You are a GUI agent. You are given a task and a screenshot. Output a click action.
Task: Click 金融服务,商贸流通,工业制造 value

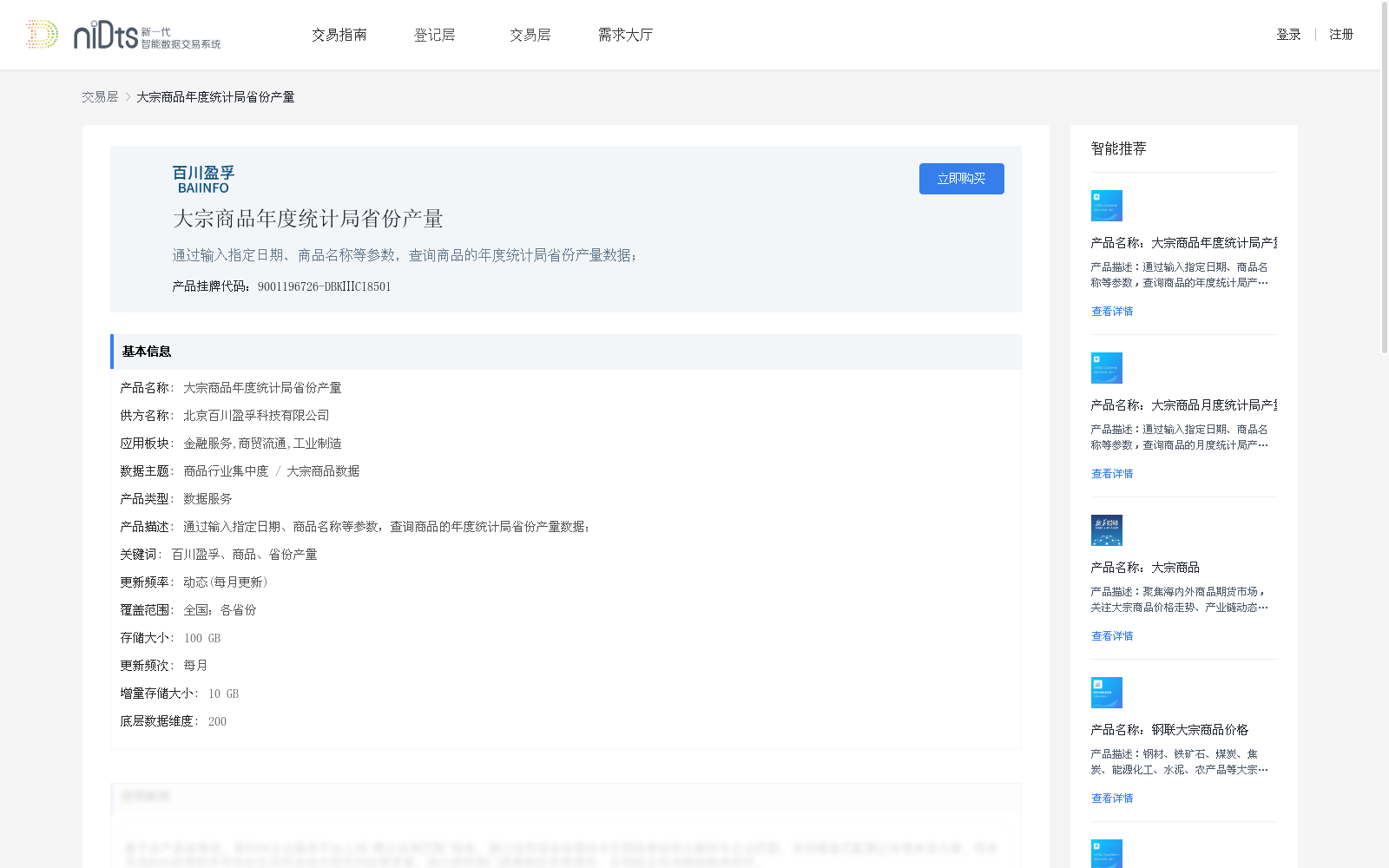262,444
